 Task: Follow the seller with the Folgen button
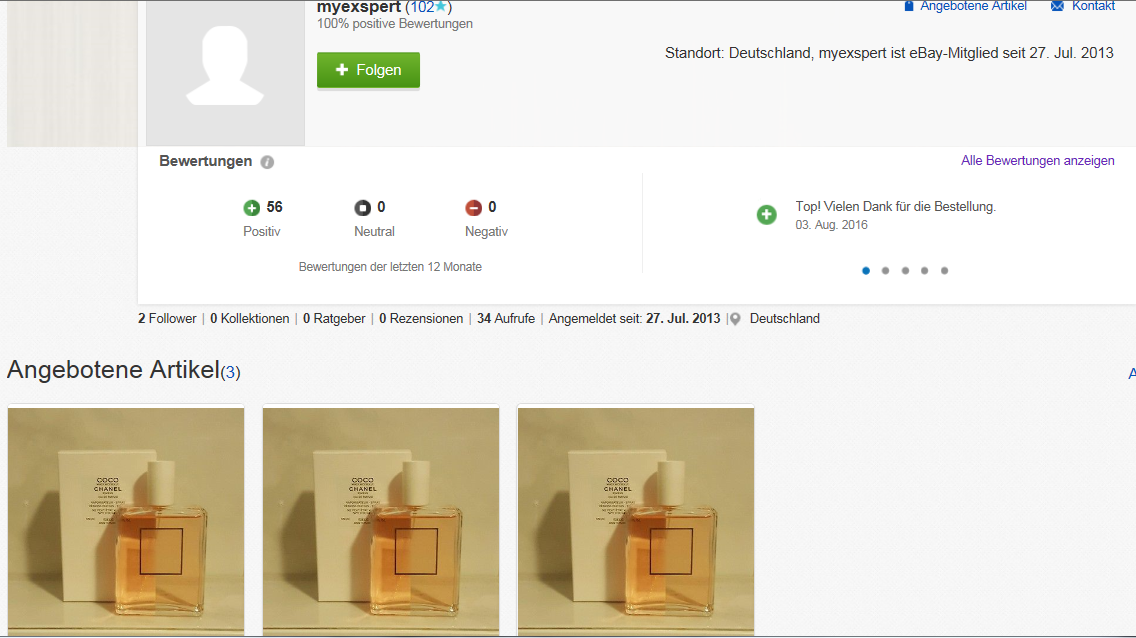[x=368, y=70]
